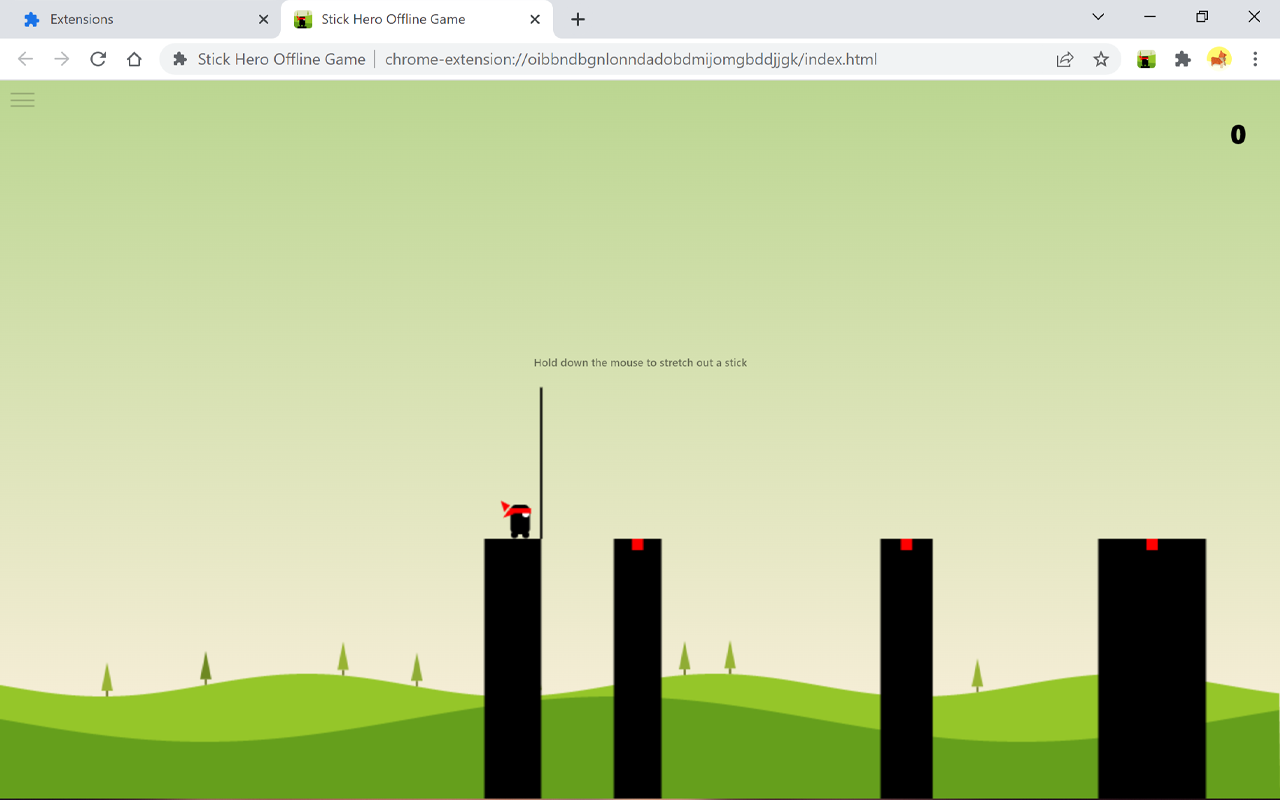Go forward to the next page

tap(62, 59)
